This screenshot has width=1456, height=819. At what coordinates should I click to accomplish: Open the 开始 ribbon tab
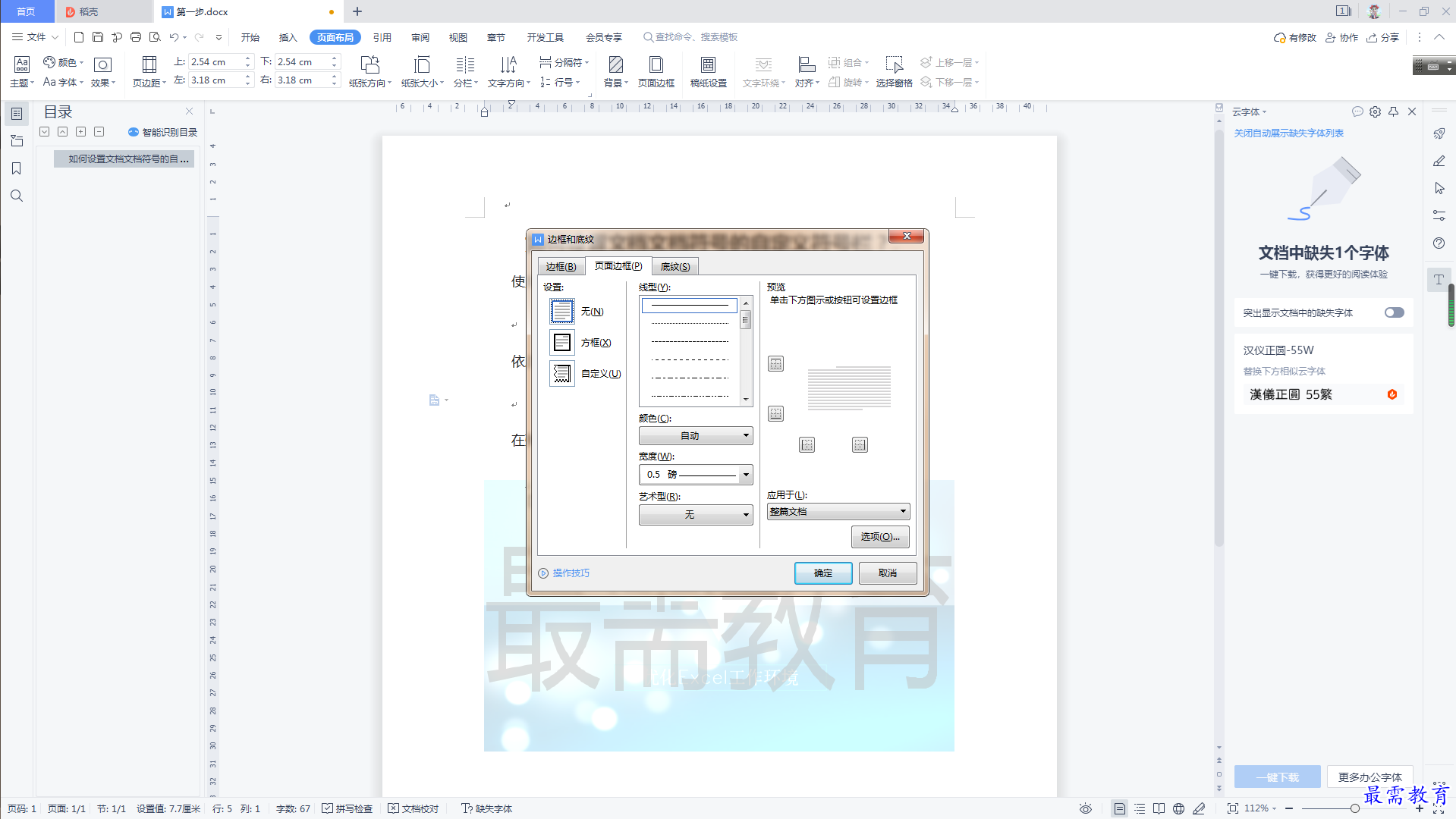pos(250,37)
